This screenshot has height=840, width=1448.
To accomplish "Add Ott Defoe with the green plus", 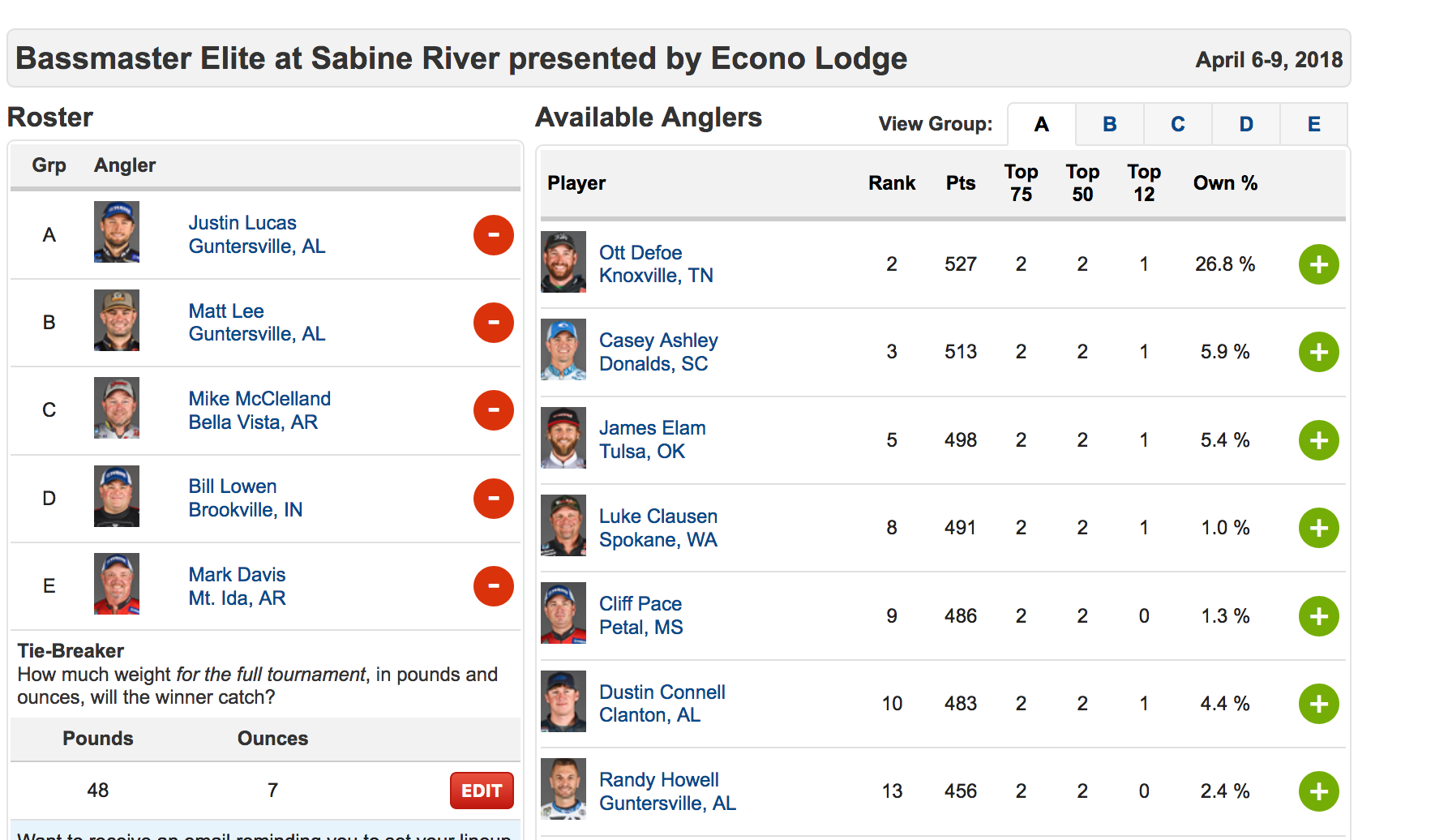I will tap(1318, 264).
